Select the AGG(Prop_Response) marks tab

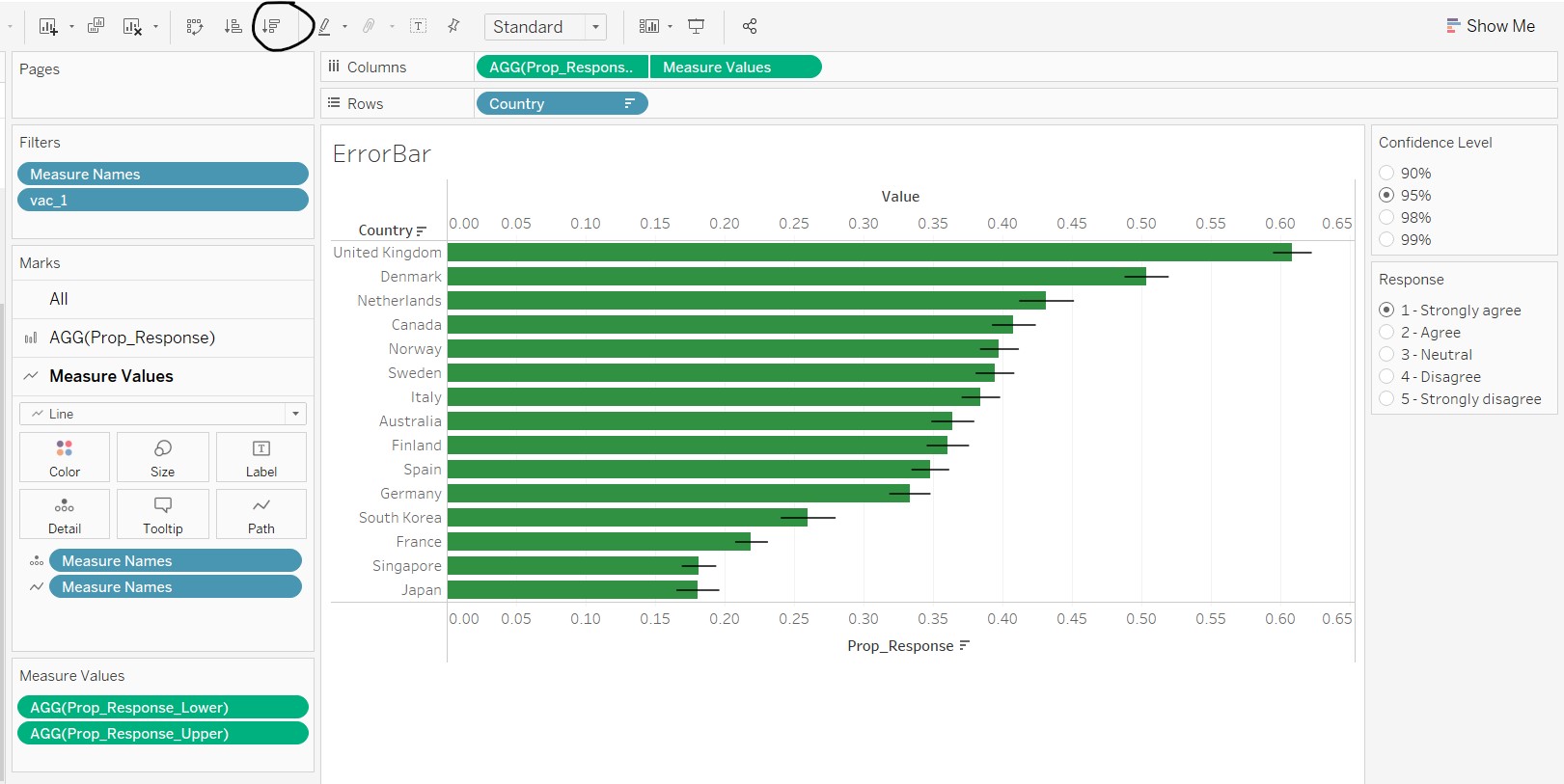pyautogui.click(x=132, y=338)
